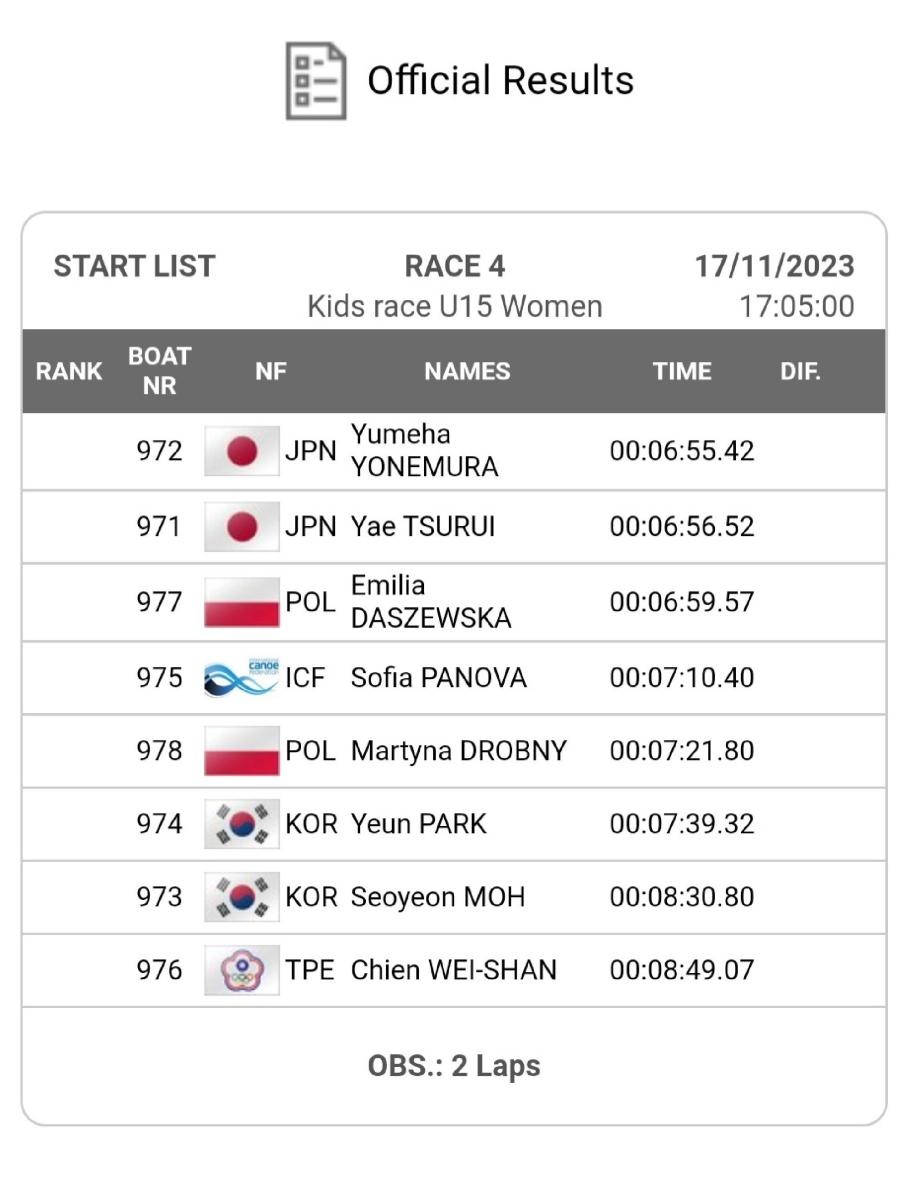This screenshot has height=1200, width=908.
Task: Click the RANK column header
Action: (69, 372)
